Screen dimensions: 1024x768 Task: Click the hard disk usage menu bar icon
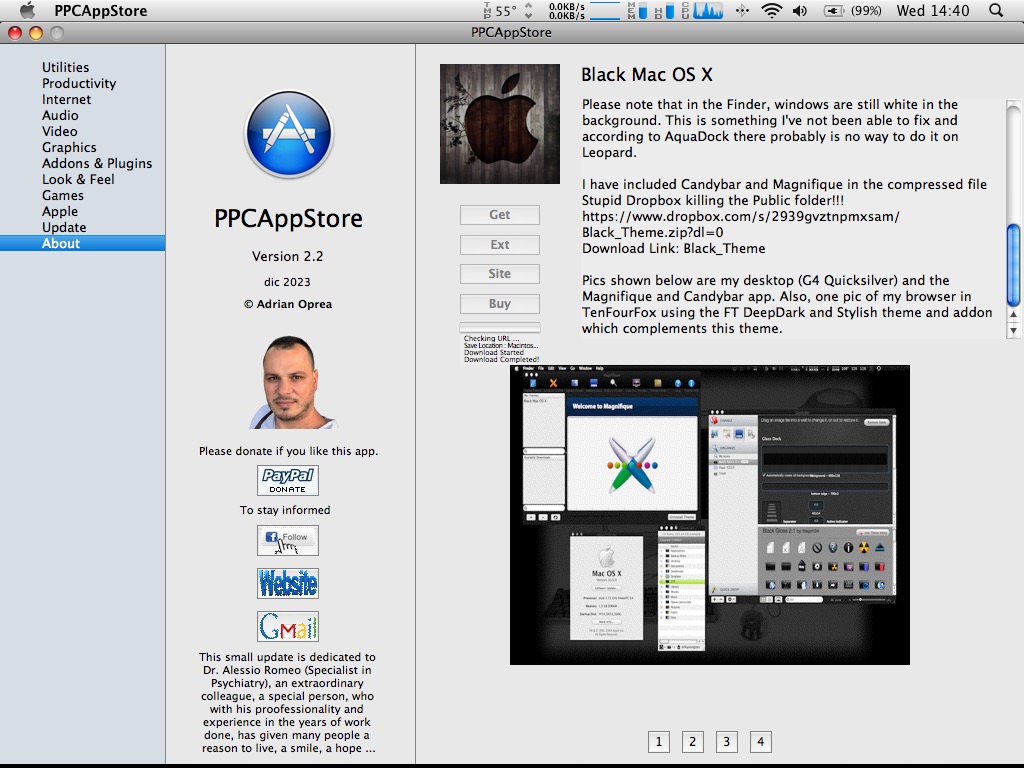click(664, 10)
